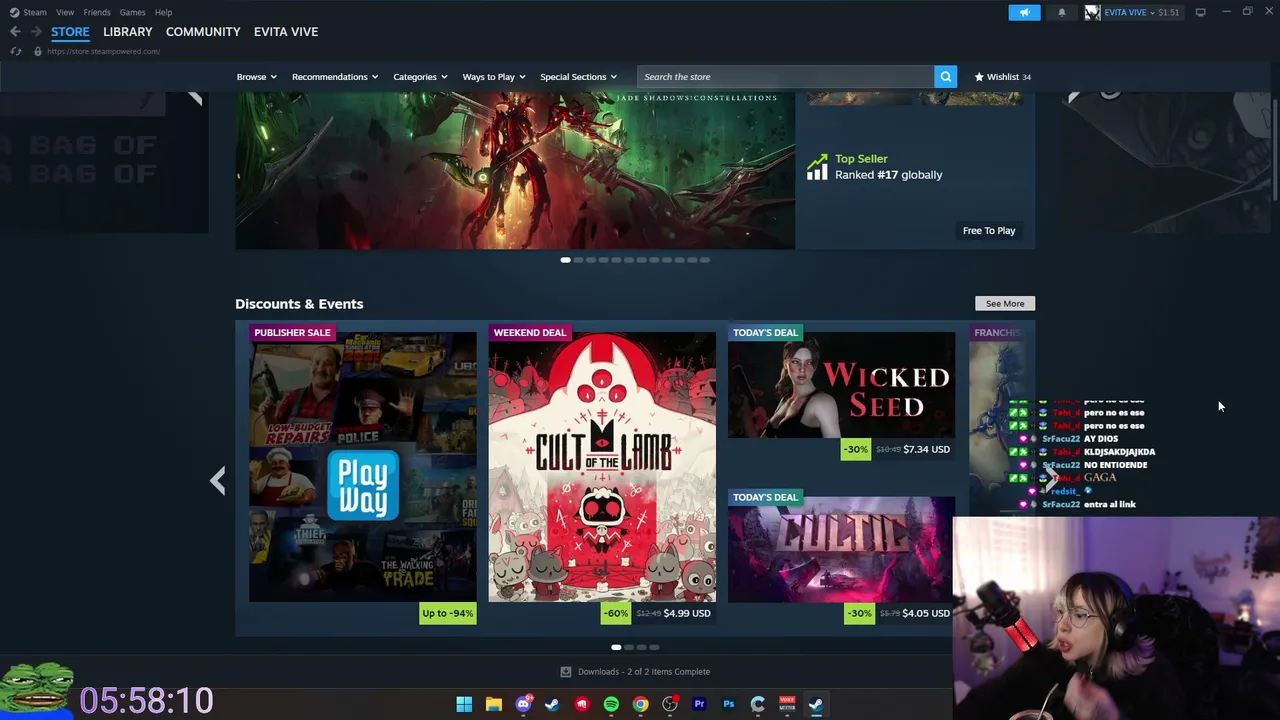1280x720 pixels.
Task: Open the View menu
Action: click(x=65, y=12)
